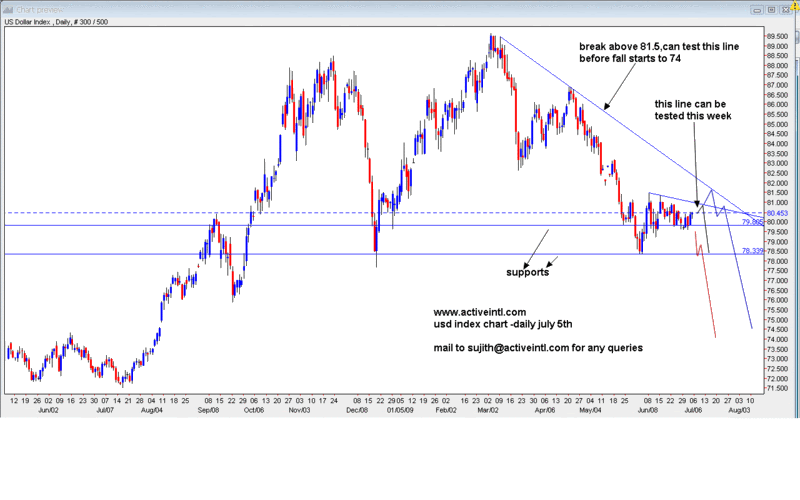Select the 'this line can be tested' note
This screenshot has width=800, height=500.
point(693,109)
